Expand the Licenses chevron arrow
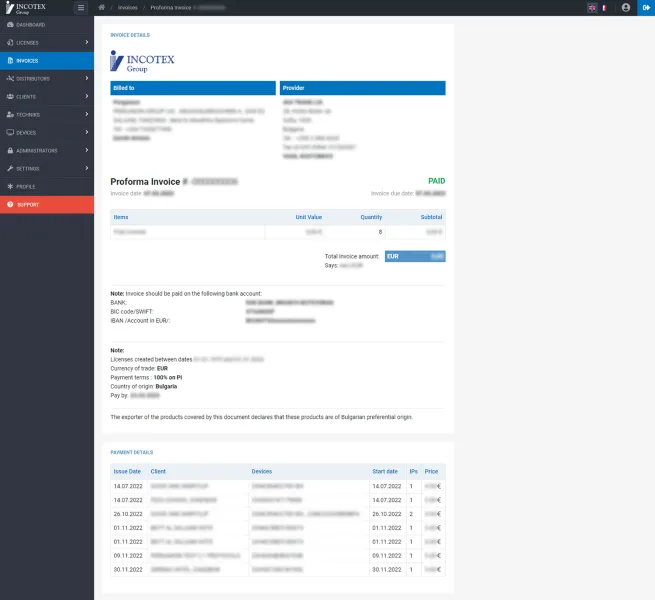 [86, 42]
